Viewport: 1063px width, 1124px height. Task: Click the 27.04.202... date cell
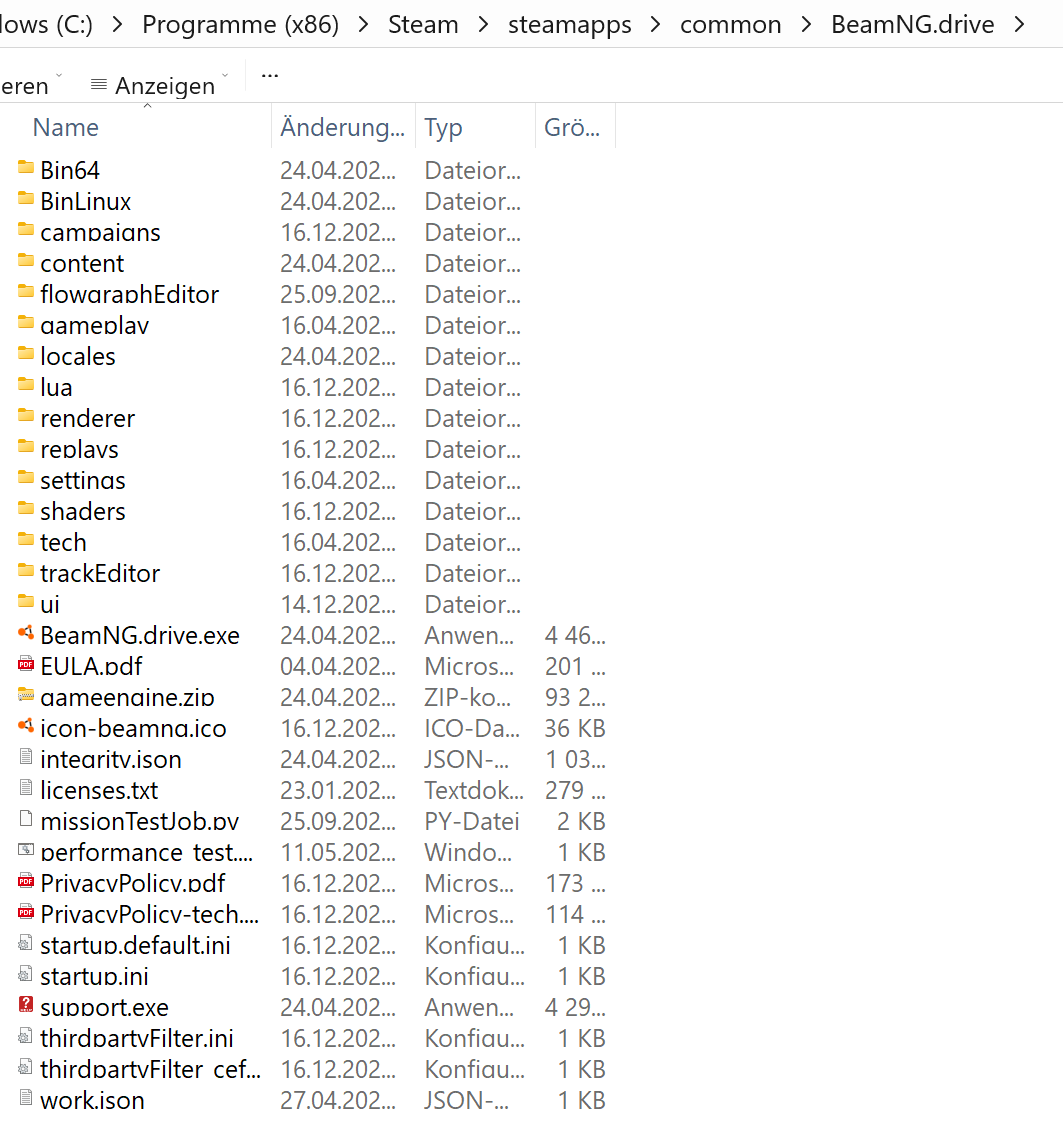click(x=338, y=1100)
